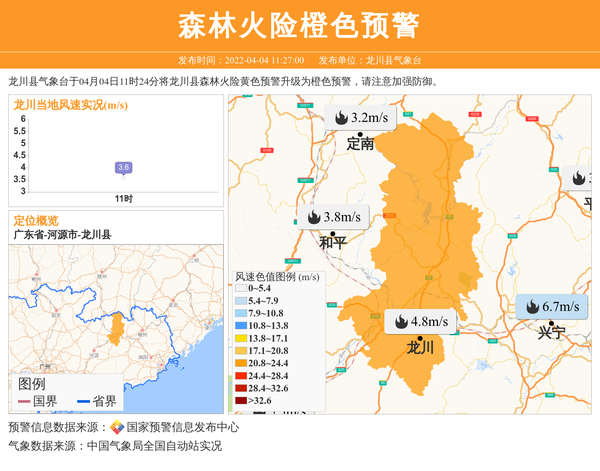Click the orange Longchuan region on locator map
This screenshot has width=600, height=471.
click(x=116, y=325)
